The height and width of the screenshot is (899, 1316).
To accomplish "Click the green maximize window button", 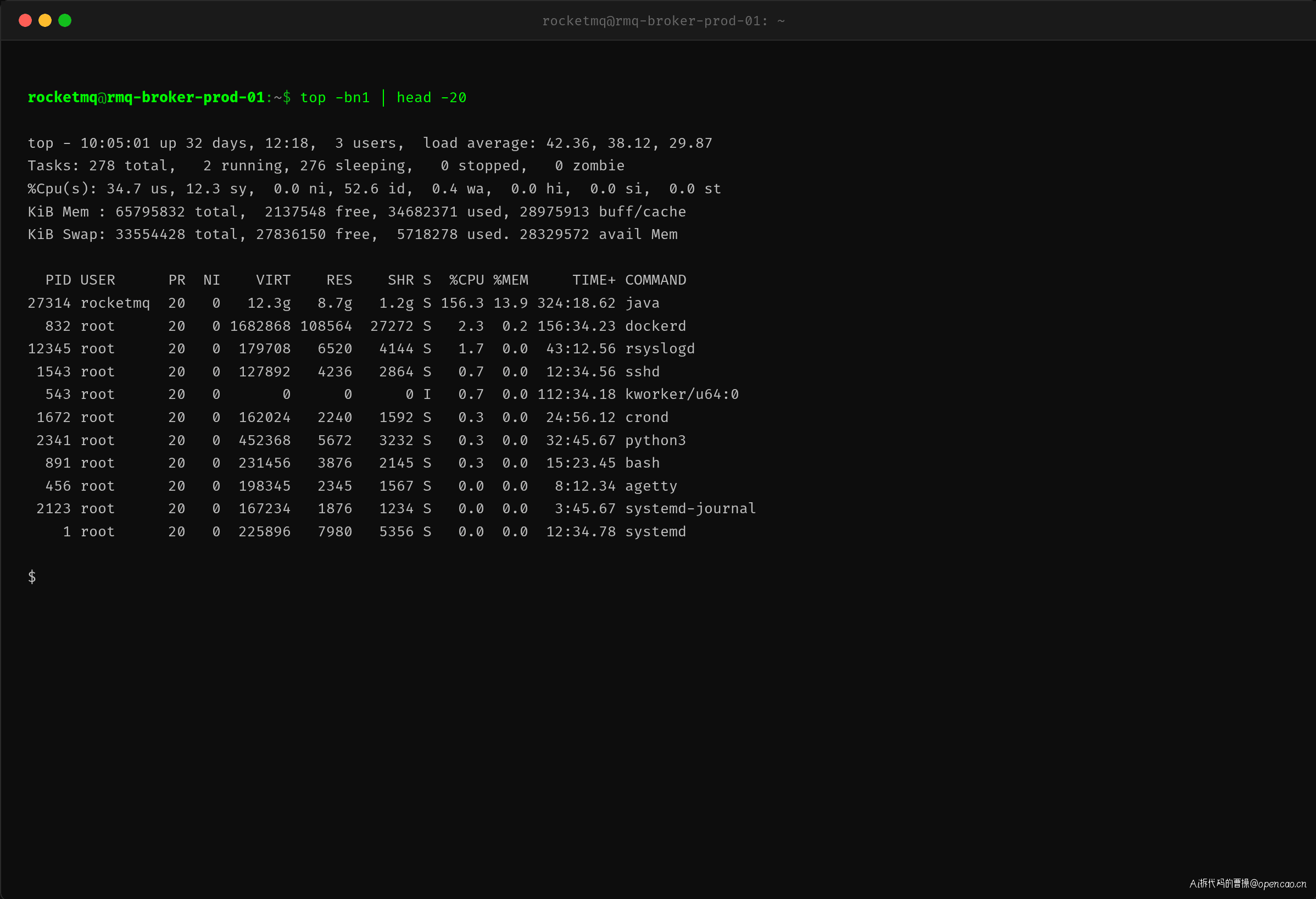I will coord(65,20).
